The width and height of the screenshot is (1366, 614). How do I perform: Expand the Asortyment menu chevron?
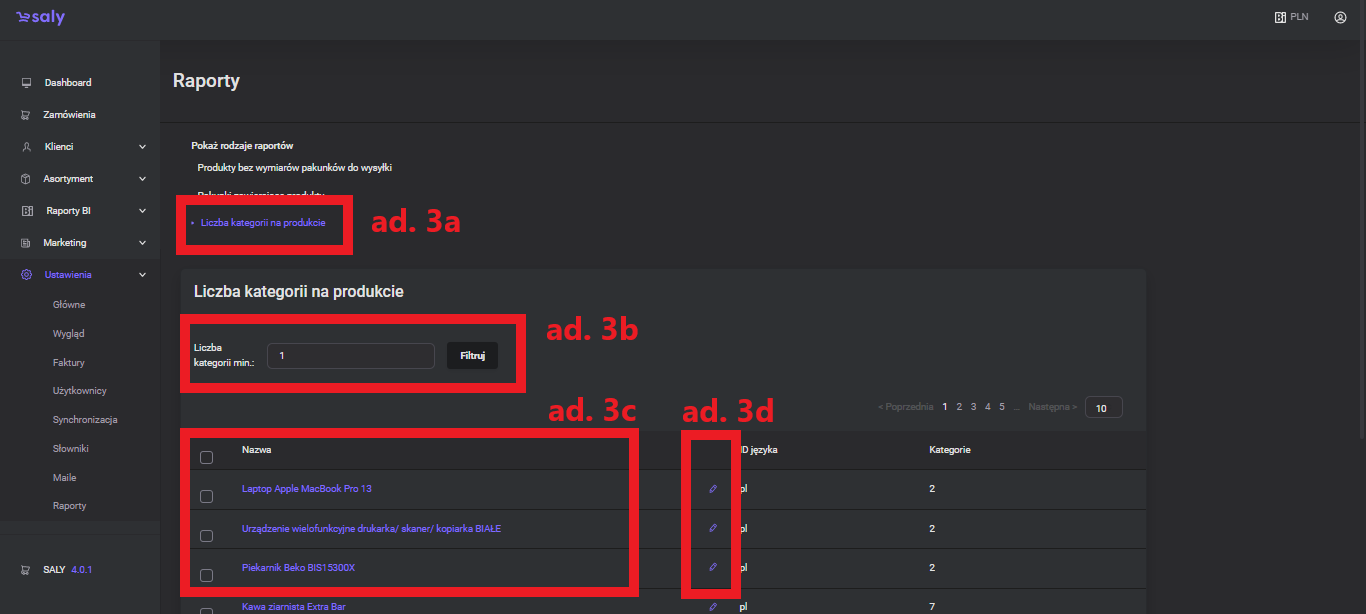[x=142, y=179]
